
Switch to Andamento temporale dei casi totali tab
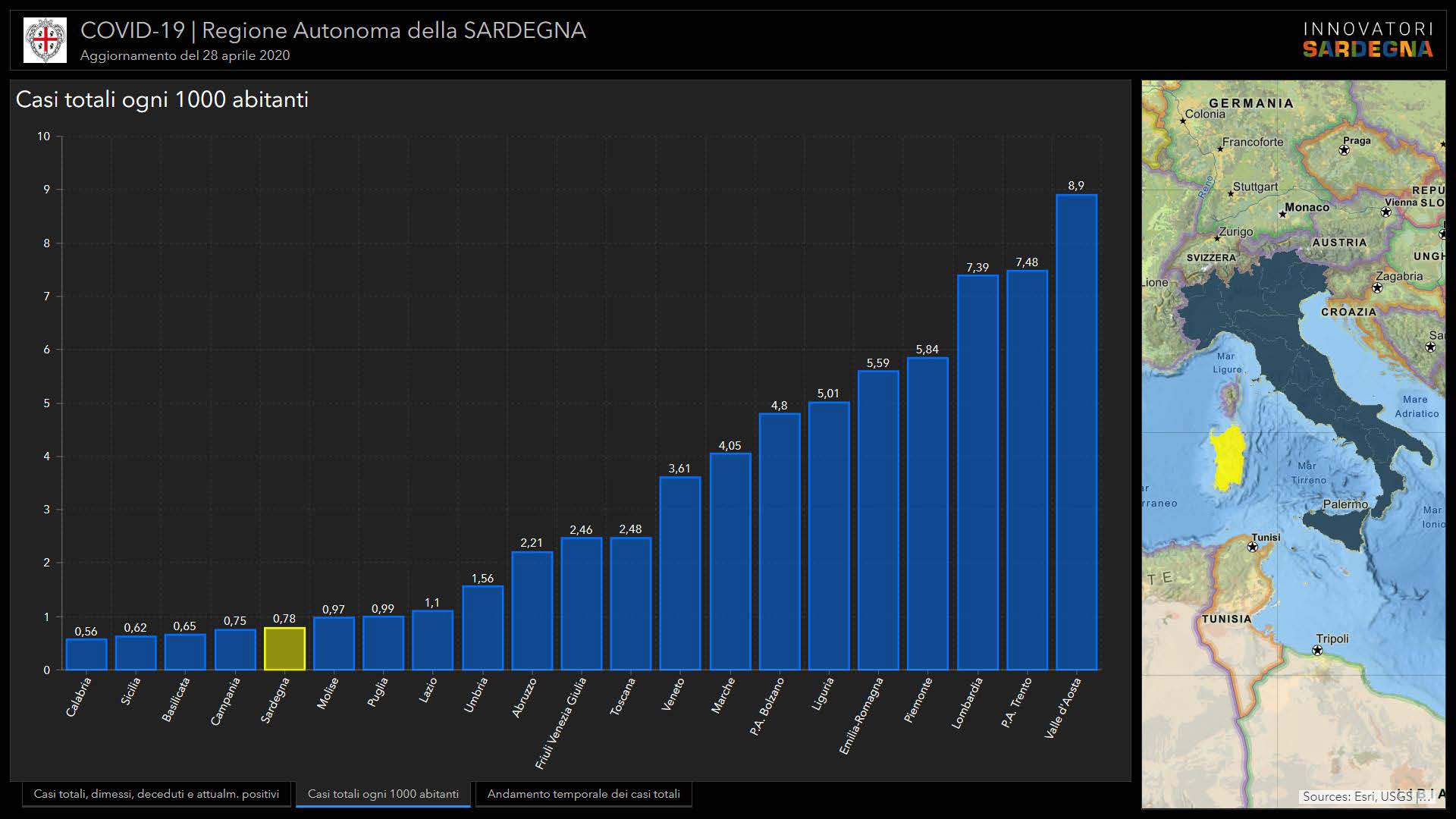coord(583,794)
